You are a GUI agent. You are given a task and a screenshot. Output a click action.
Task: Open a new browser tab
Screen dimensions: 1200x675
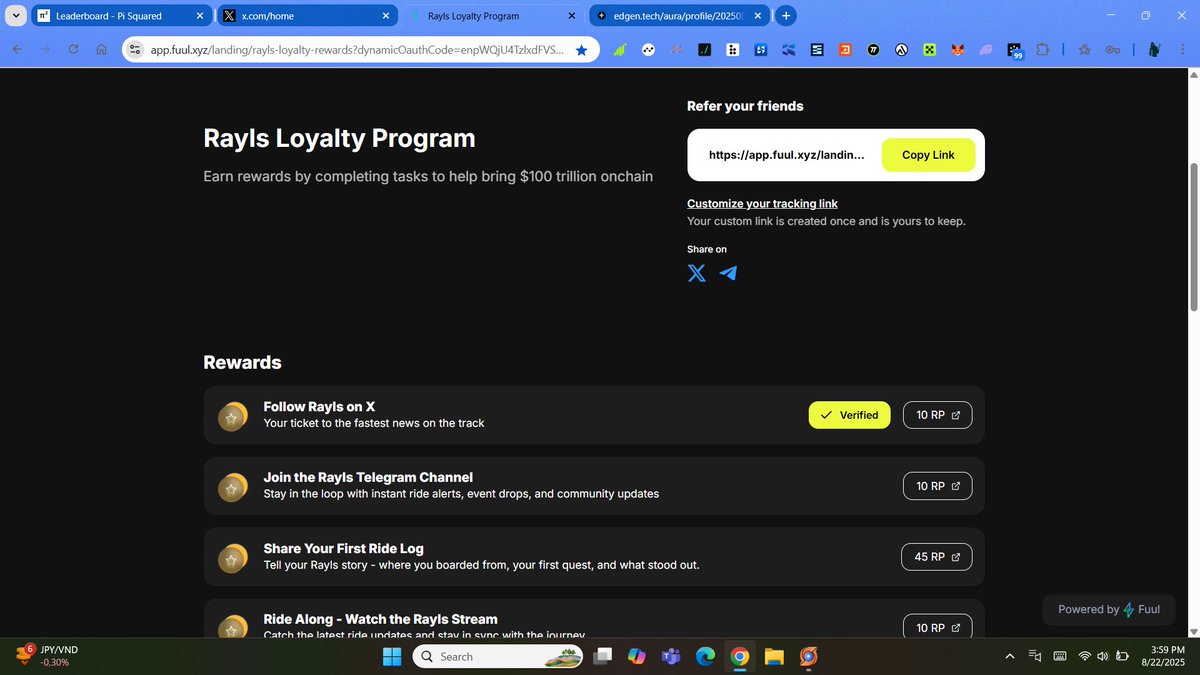coord(786,16)
